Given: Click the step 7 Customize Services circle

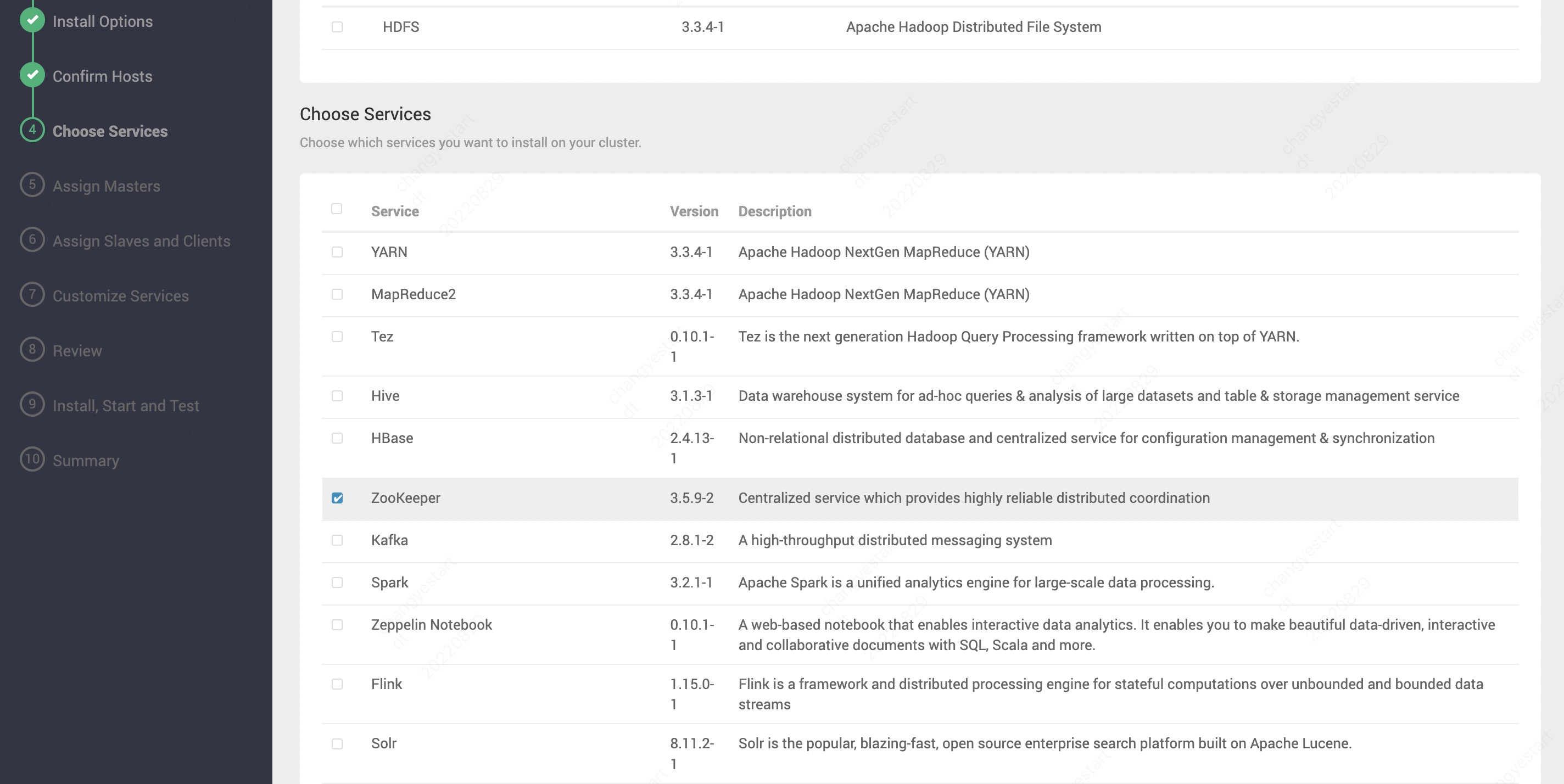Looking at the screenshot, I should (x=32, y=294).
